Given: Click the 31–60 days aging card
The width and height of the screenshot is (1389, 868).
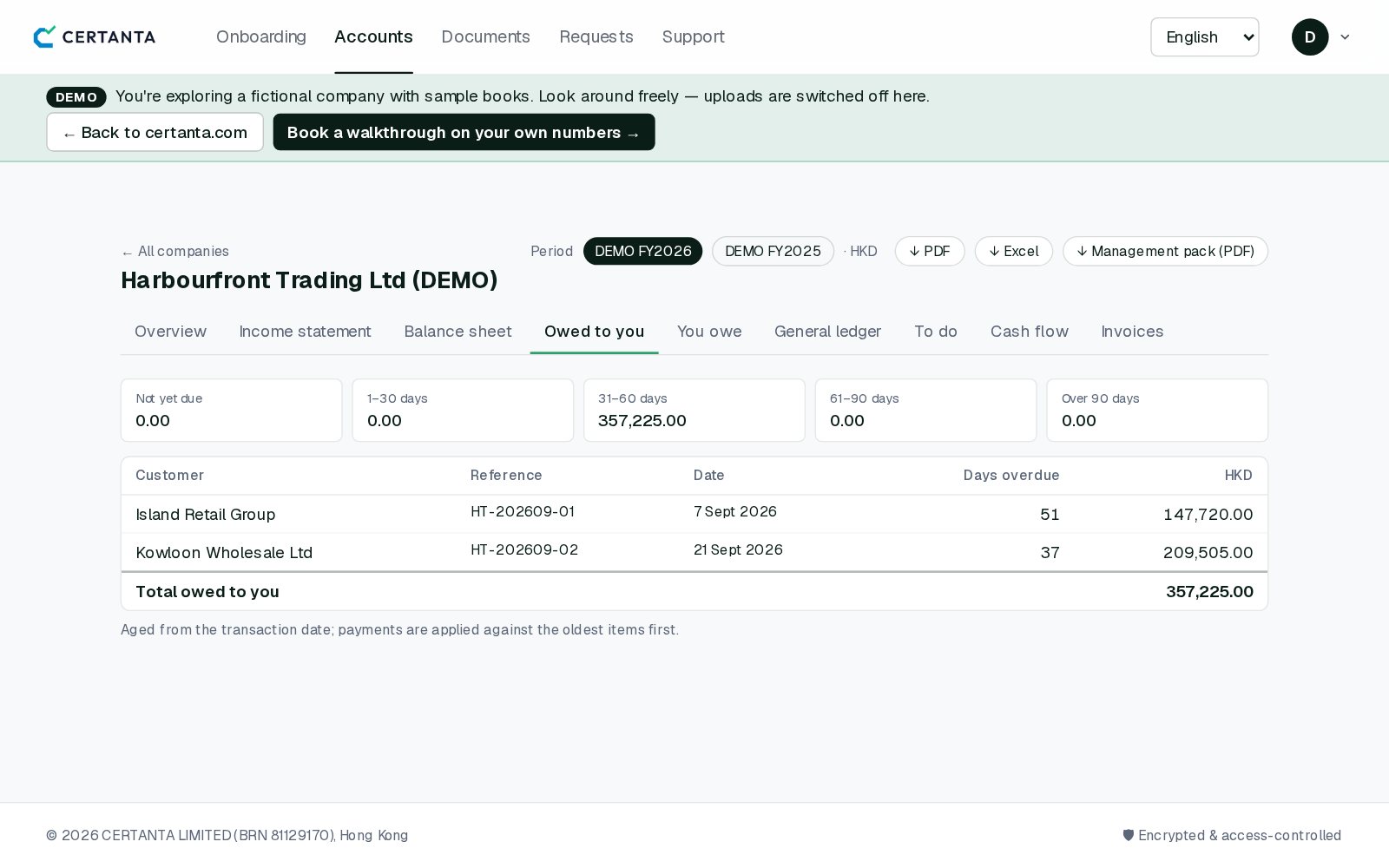Looking at the screenshot, I should 694,411.
